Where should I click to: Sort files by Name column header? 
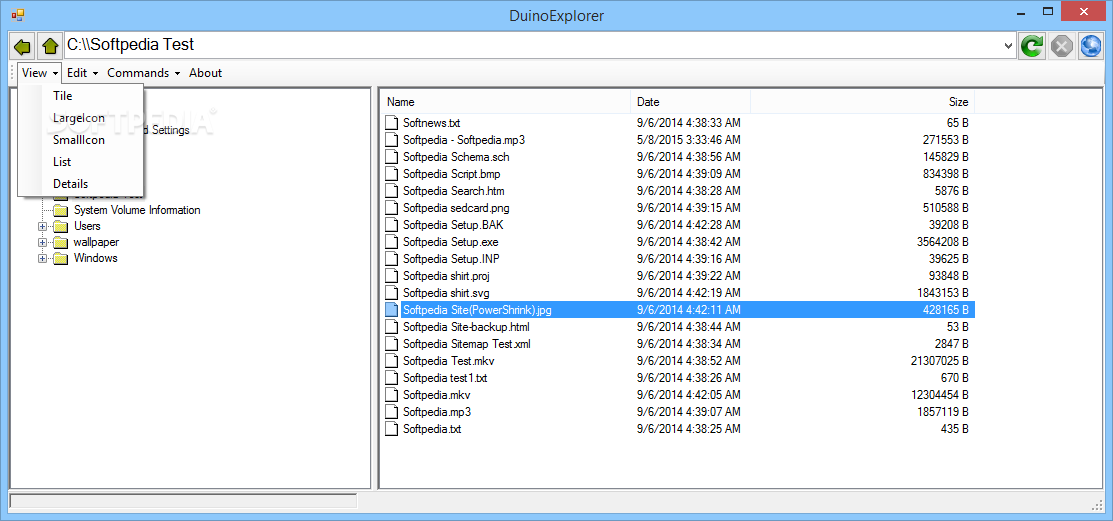pyautogui.click(x=505, y=102)
